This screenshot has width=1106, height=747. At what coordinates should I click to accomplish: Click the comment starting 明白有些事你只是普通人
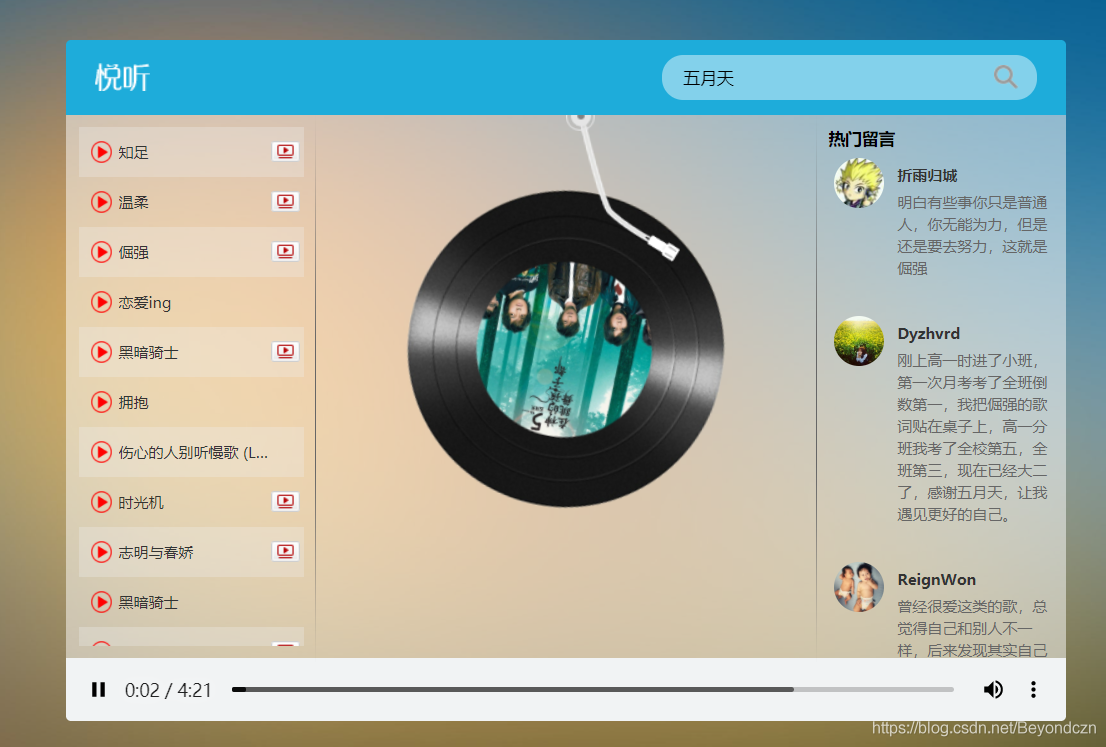pos(972,236)
